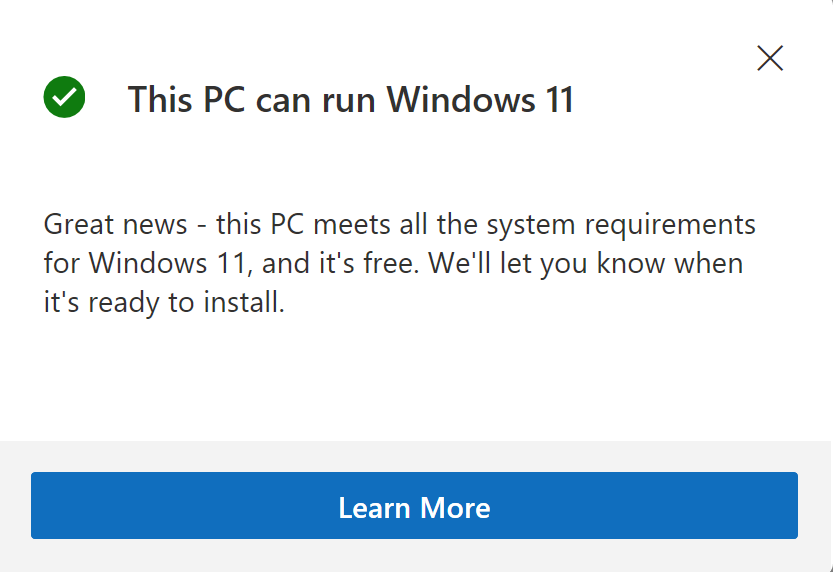The height and width of the screenshot is (572, 833).
Task: Click the "Windows 11" words in the heading
Action: click(481, 100)
